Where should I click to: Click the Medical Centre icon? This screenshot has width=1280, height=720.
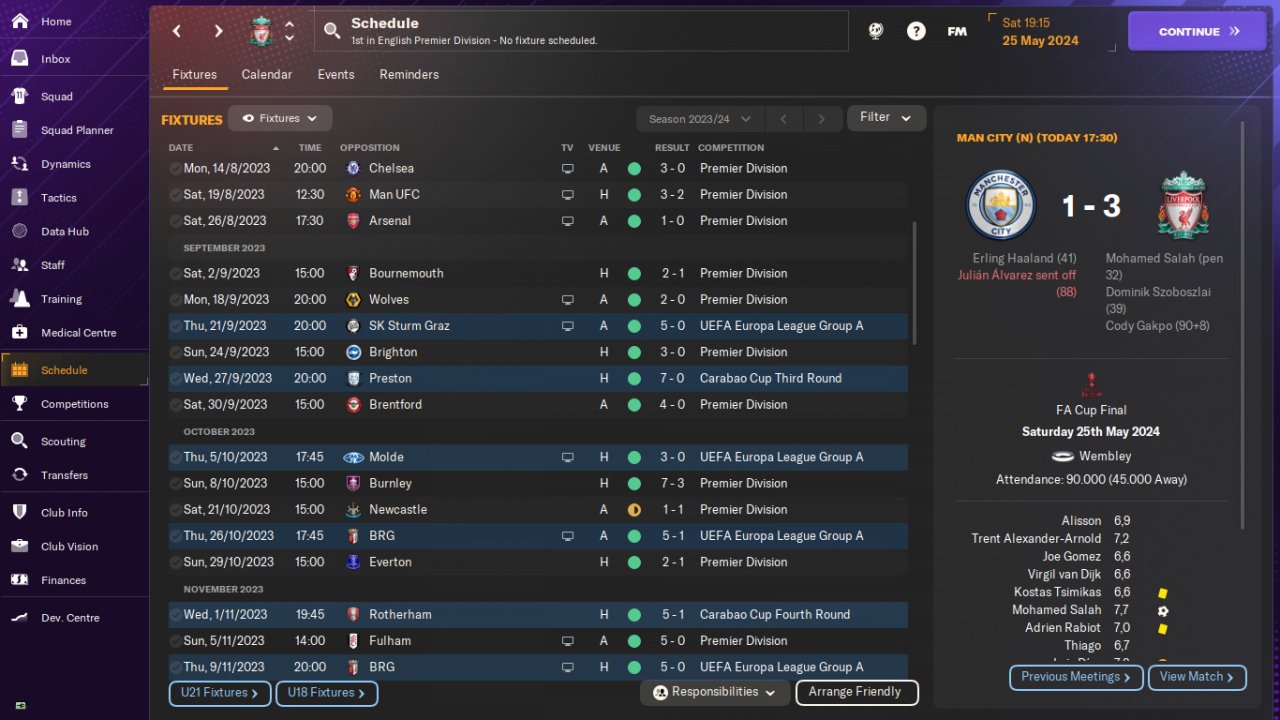click(19, 333)
